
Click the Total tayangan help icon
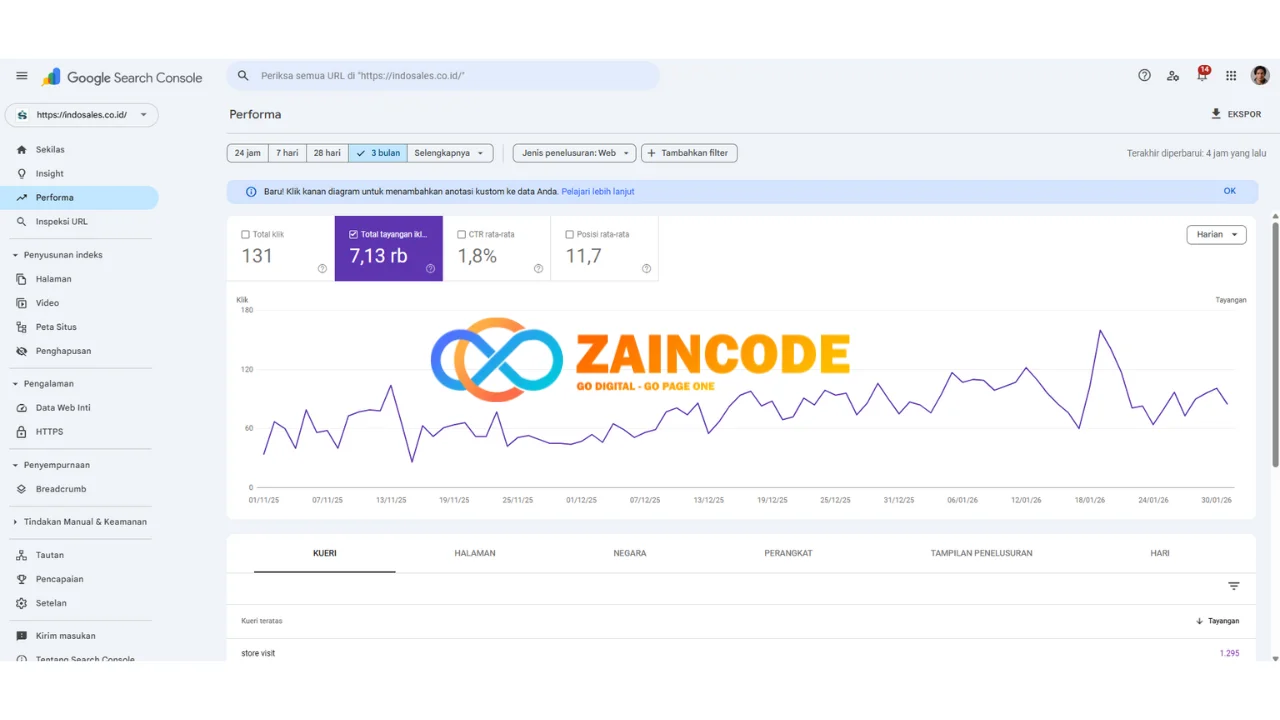coord(430,268)
